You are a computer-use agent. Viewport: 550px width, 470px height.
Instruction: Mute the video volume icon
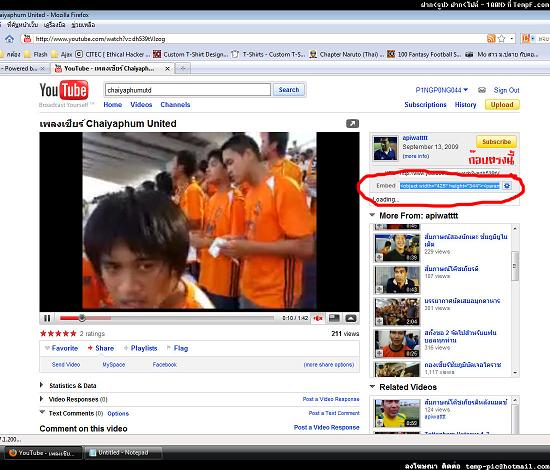pos(318,318)
